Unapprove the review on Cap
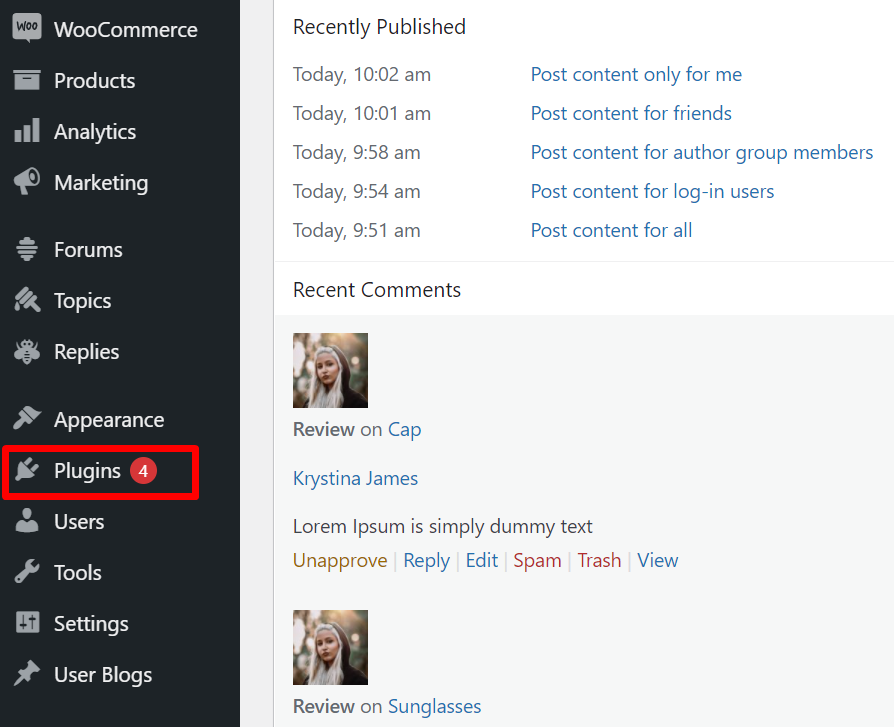Image resolution: width=894 pixels, height=727 pixels. pyautogui.click(x=340, y=560)
